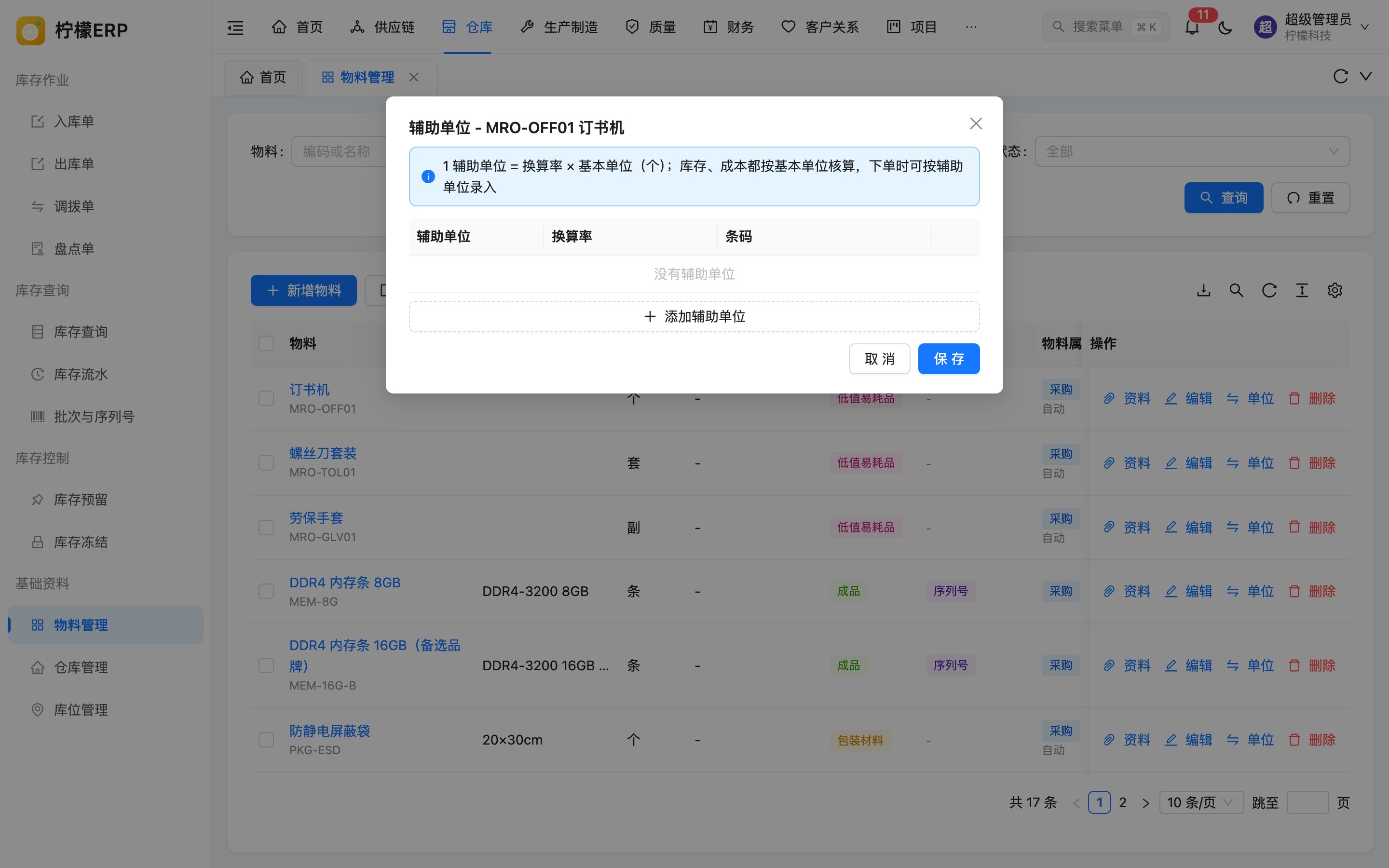
Task: Switch to the 首页 tab
Action: 263,78
